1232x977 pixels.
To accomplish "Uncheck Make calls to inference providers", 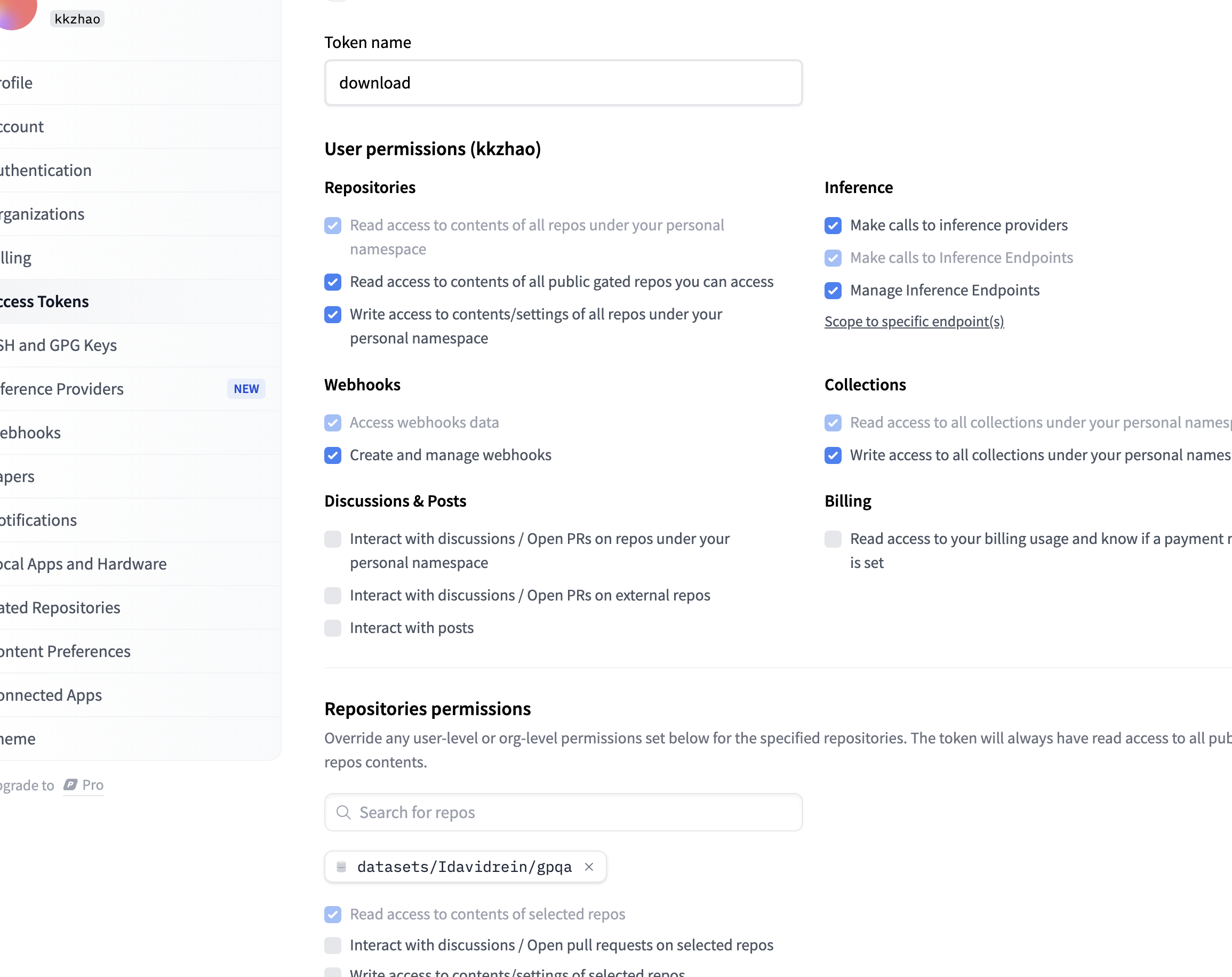I will point(833,226).
